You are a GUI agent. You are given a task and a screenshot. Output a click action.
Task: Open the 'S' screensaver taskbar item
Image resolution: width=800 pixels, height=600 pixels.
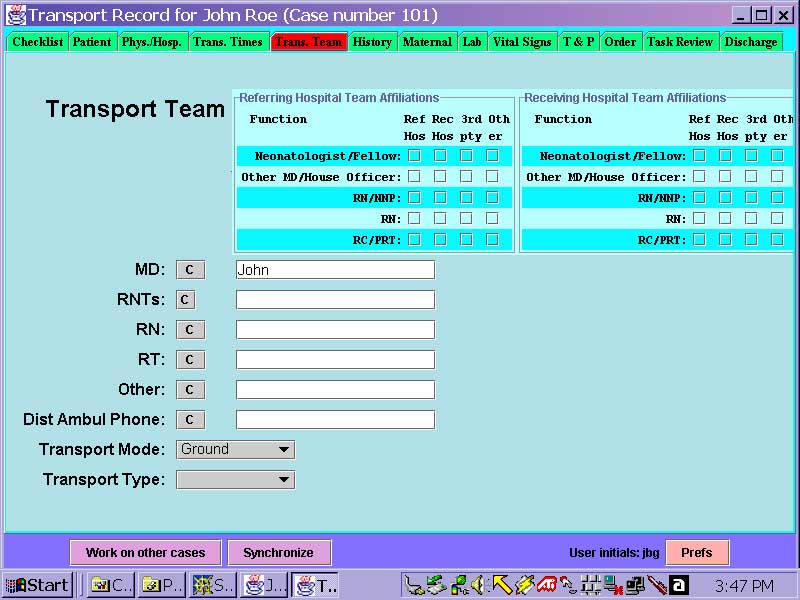point(213,584)
